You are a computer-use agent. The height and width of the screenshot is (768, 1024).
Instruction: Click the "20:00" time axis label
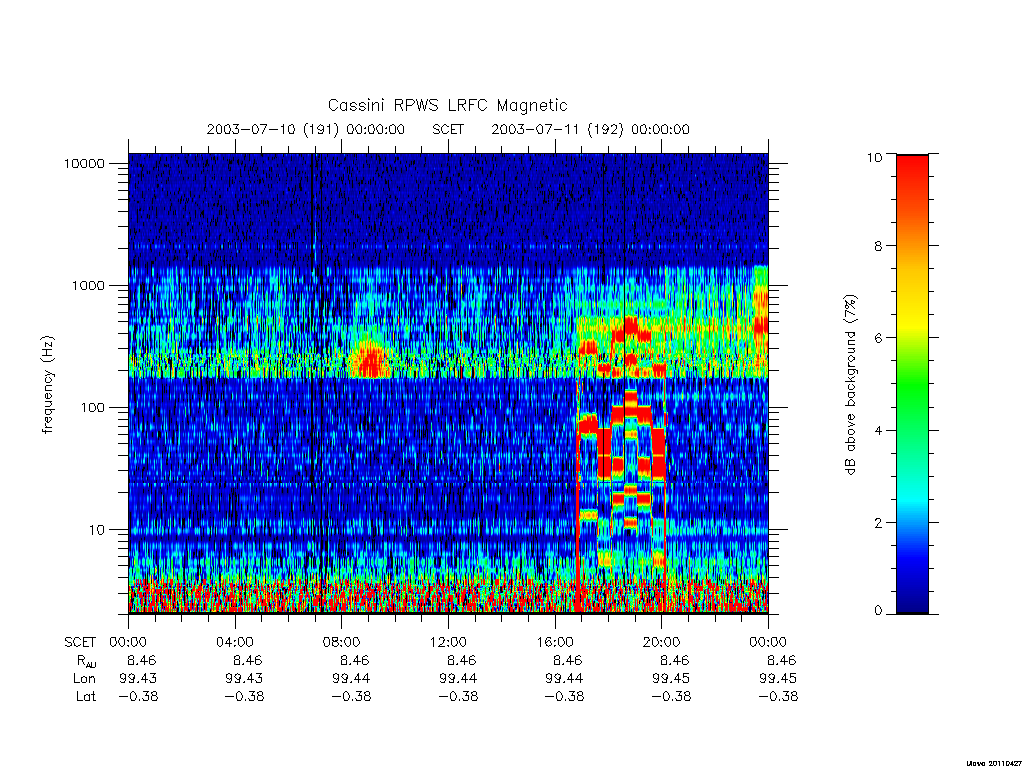pyautogui.click(x=662, y=643)
